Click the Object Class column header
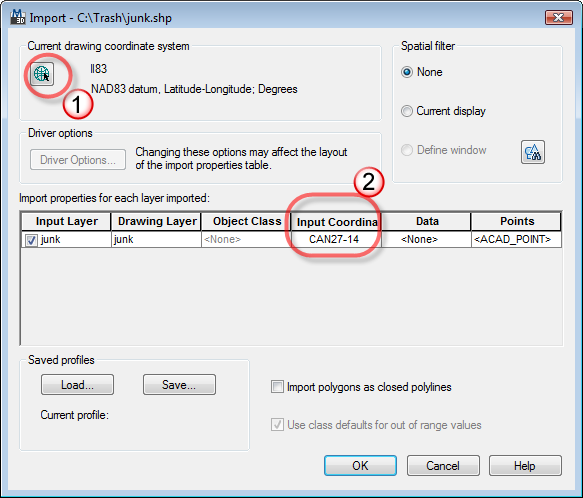Viewport: 583px width, 498px height. [247, 221]
